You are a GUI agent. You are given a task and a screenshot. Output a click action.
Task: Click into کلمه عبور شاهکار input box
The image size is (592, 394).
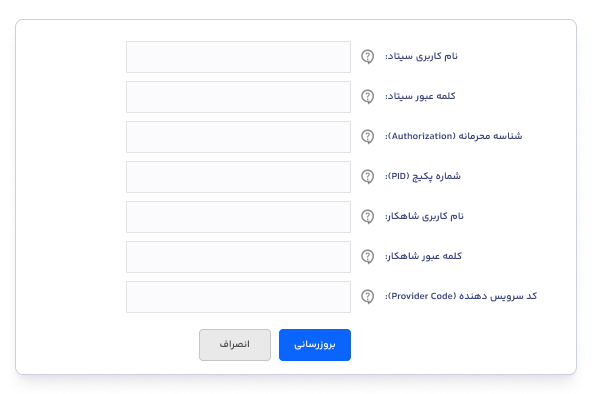tap(238, 257)
